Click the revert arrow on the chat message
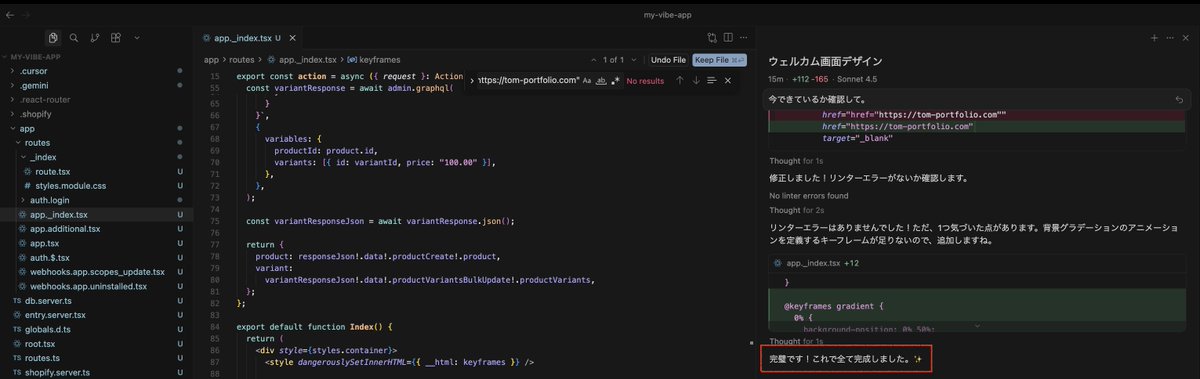Screen dimensions: 1200x379 [1179, 100]
